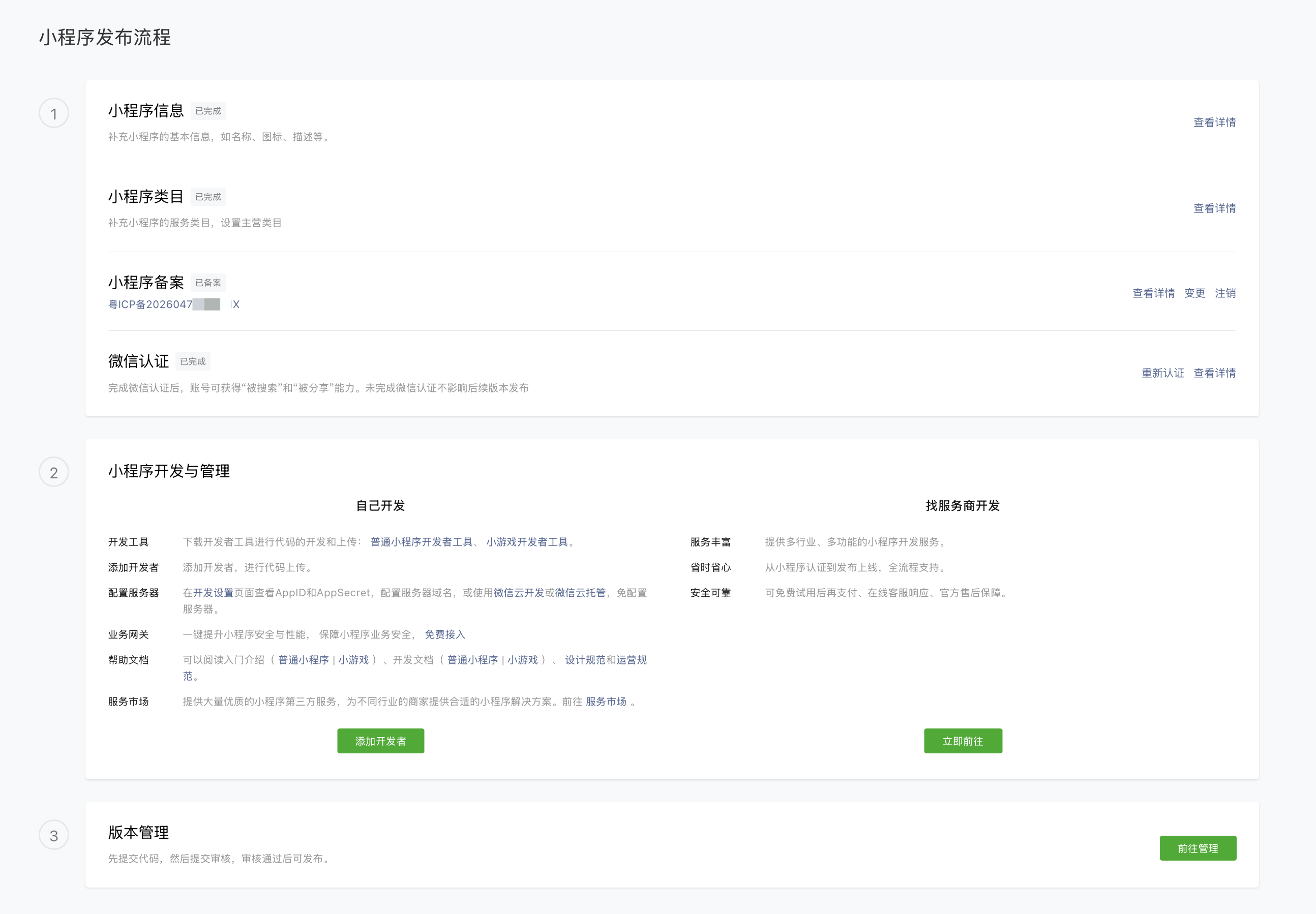Click 免费接入 for 业务网关
This screenshot has width=1316, height=914.
(x=444, y=634)
